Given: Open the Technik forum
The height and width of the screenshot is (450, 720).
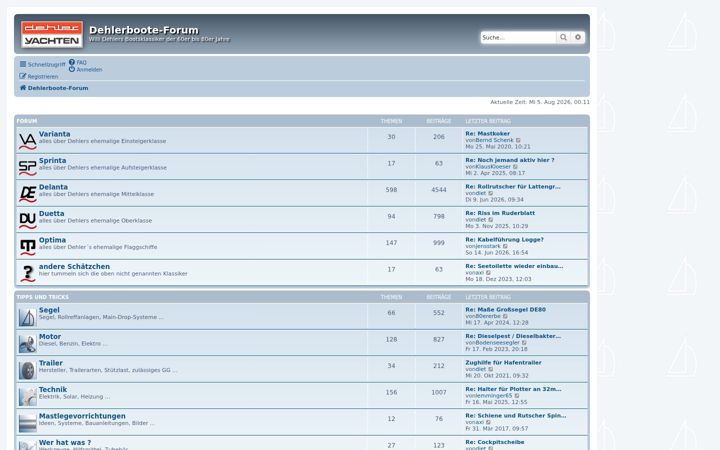Looking at the screenshot, I should 53,389.
